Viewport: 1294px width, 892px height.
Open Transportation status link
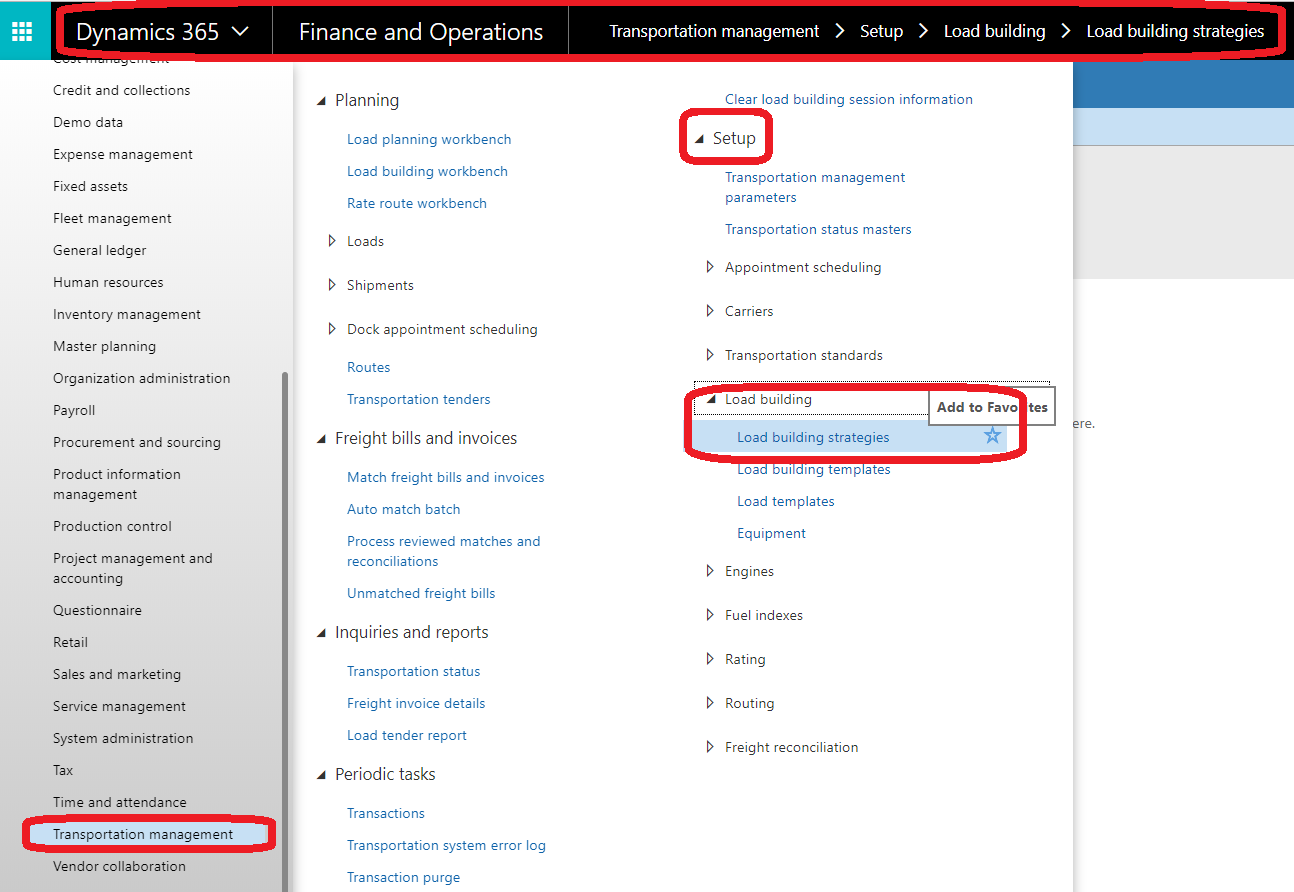coord(413,671)
